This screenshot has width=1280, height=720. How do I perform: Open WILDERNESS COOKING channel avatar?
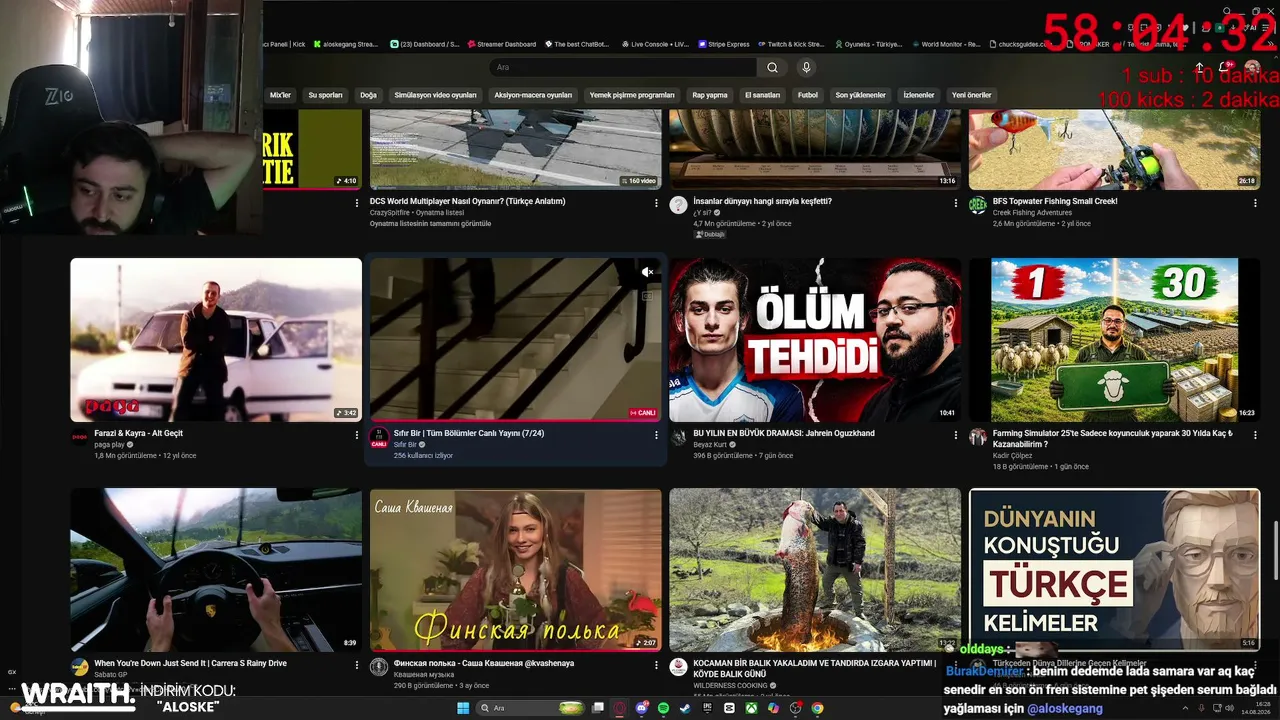coord(678,667)
